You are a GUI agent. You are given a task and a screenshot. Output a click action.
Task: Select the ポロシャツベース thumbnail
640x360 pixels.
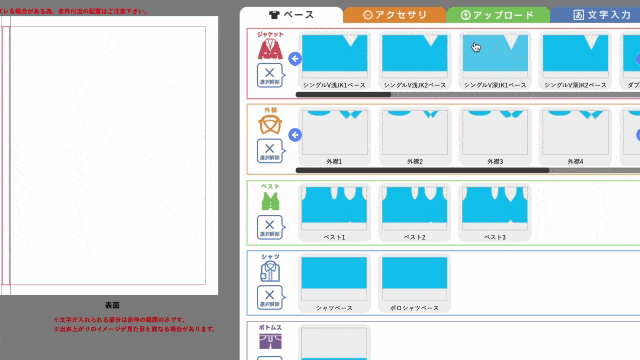(x=415, y=283)
